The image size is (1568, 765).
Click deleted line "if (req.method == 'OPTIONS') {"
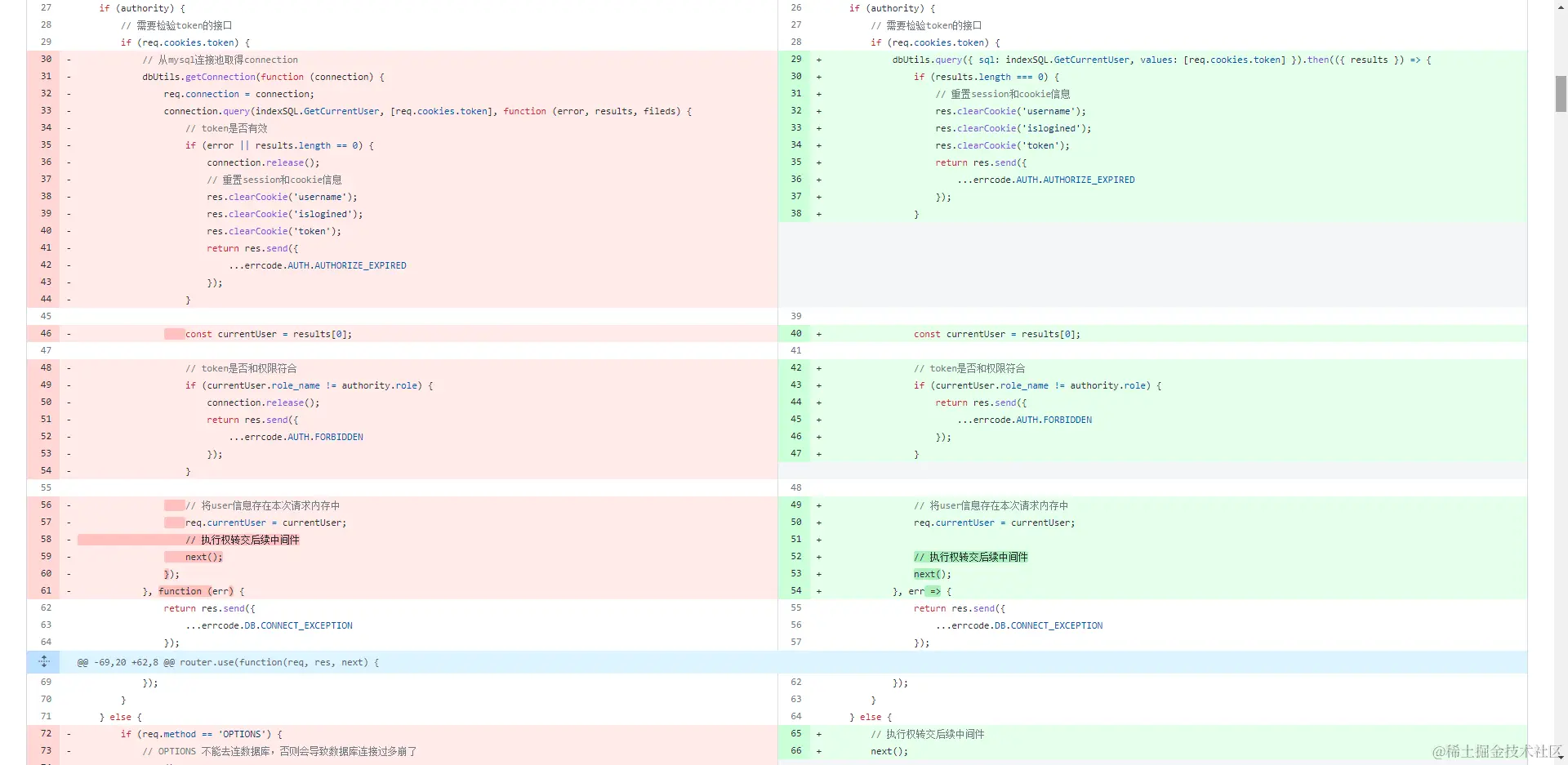coord(202,734)
